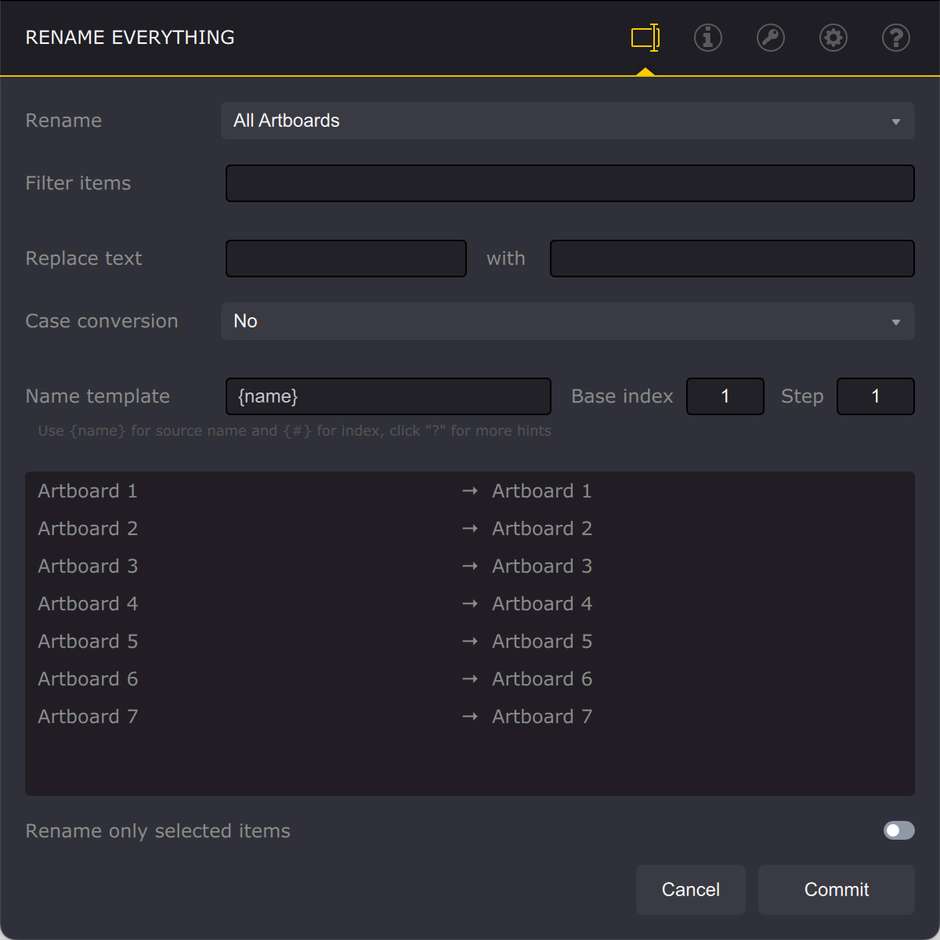Viewport: 940px width, 940px height.
Task: Click the Commit button
Action: pyautogui.click(x=836, y=889)
